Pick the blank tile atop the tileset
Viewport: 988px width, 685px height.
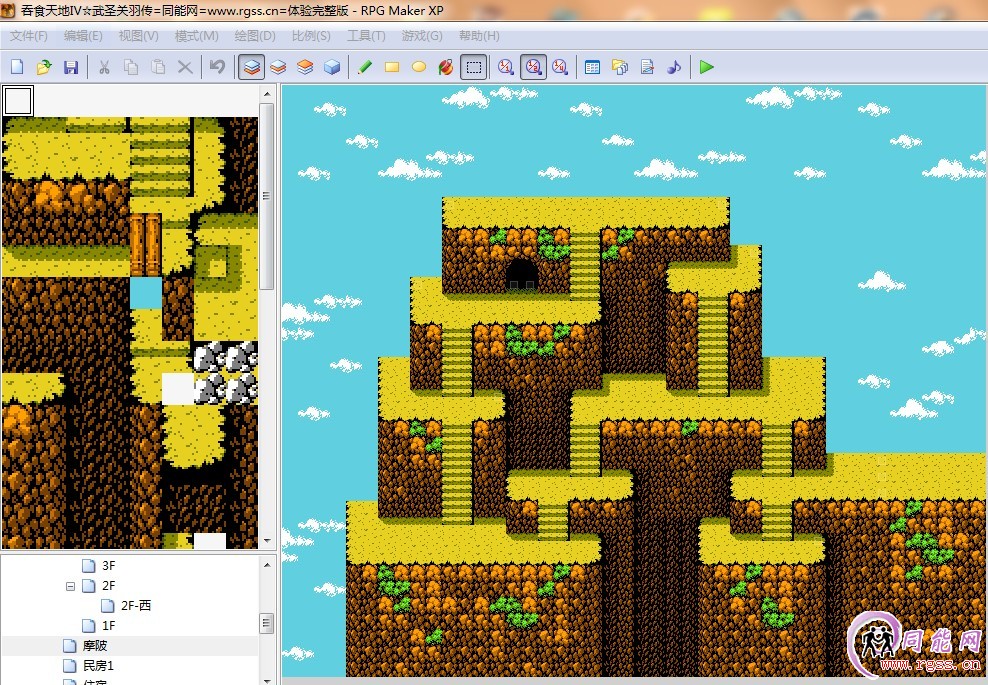18,101
